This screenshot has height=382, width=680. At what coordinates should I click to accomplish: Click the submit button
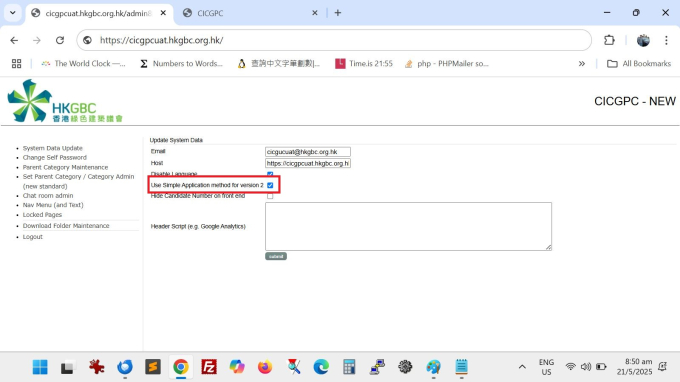tap(276, 256)
